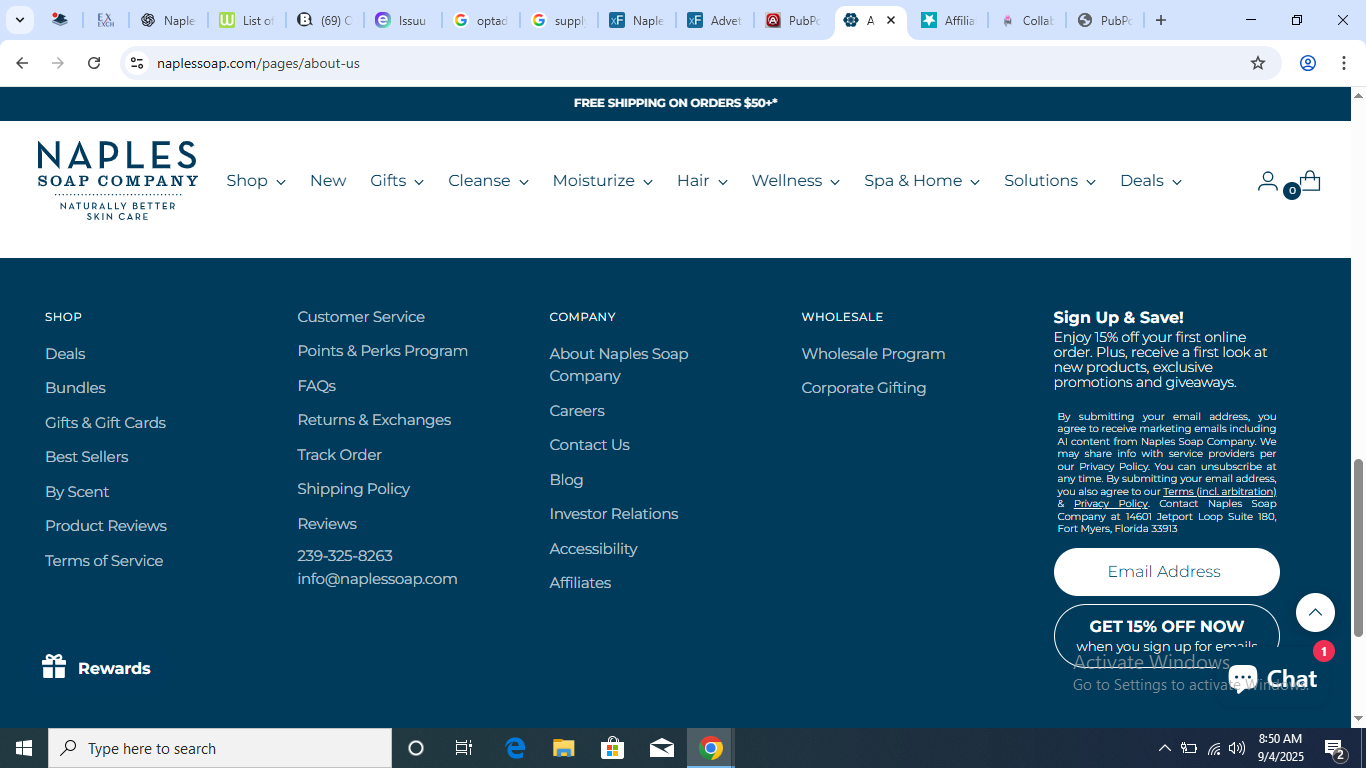The width and height of the screenshot is (1366, 768).
Task: Click the page vertical scrollbar thumb
Action: (1358, 548)
